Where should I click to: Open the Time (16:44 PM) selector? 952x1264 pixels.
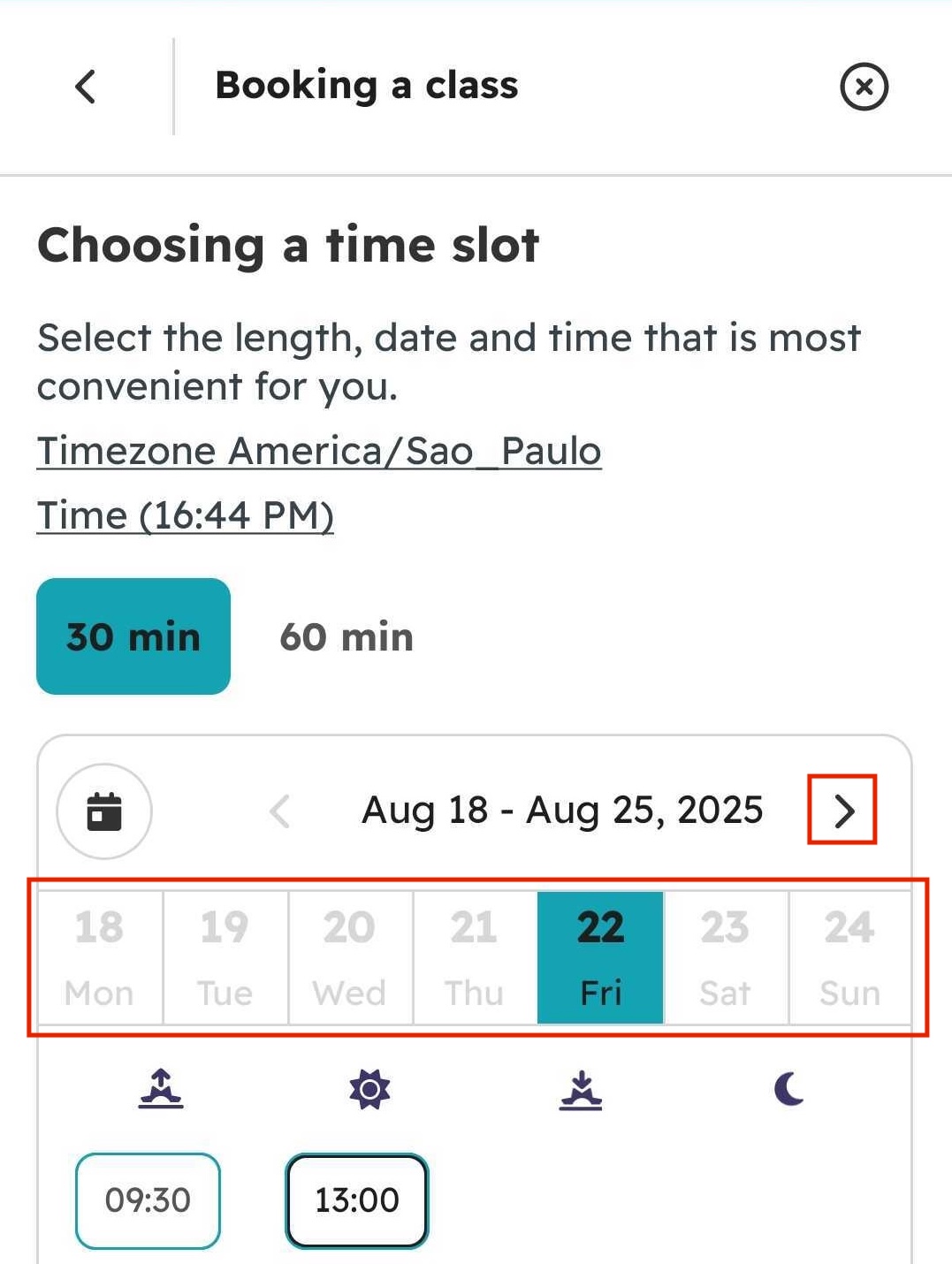186,514
